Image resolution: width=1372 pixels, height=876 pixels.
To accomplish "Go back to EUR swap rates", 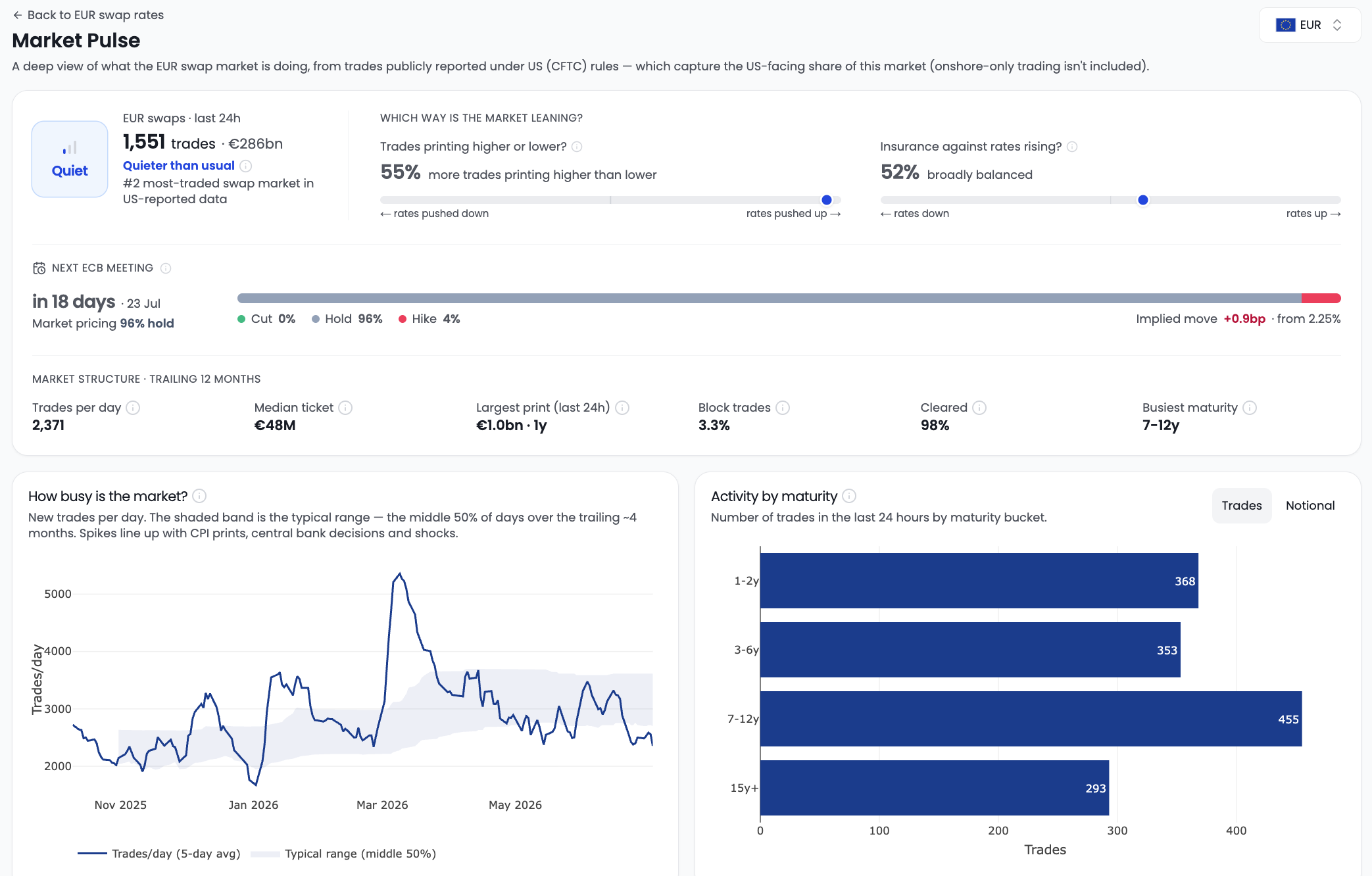I will pyautogui.click(x=88, y=15).
